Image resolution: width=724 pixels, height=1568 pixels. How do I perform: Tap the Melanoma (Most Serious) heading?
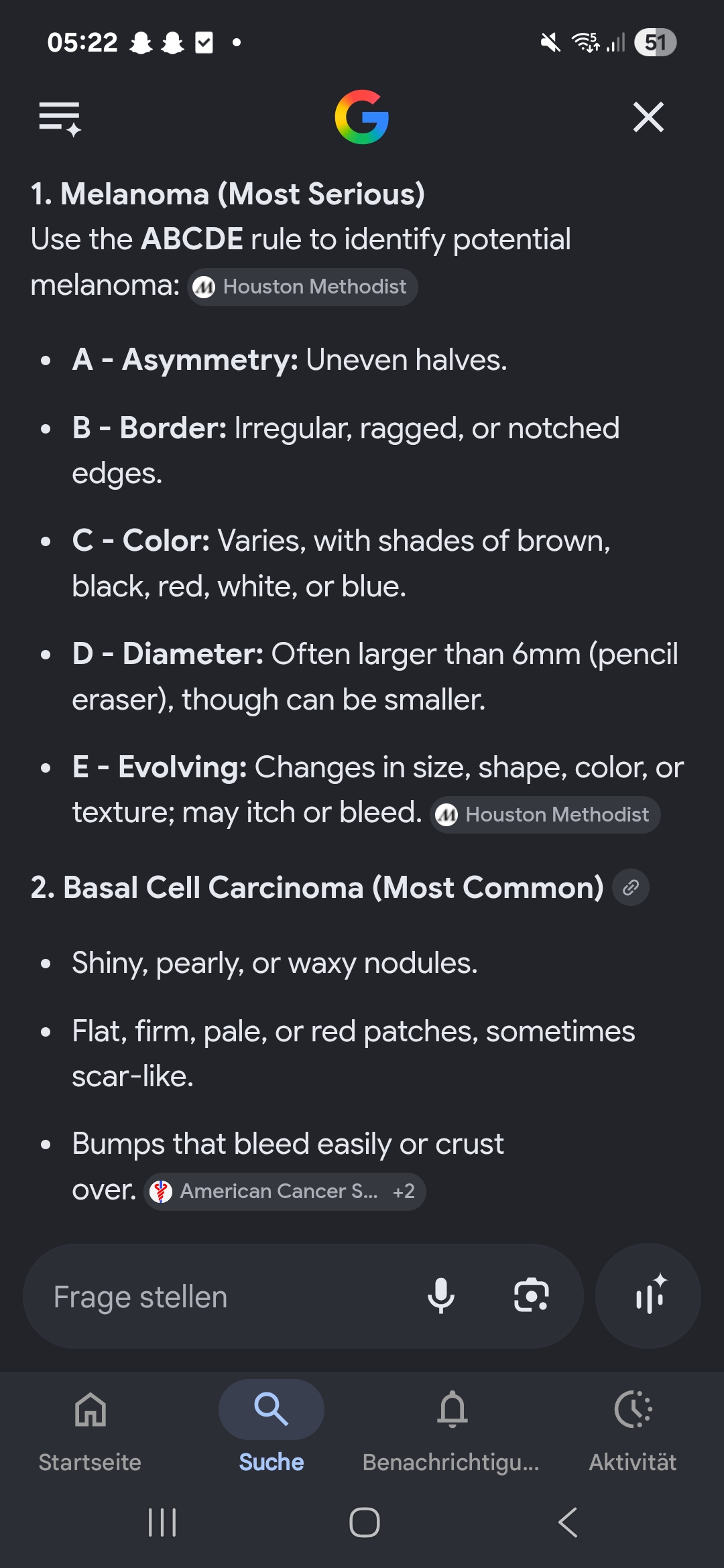(228, 194)
